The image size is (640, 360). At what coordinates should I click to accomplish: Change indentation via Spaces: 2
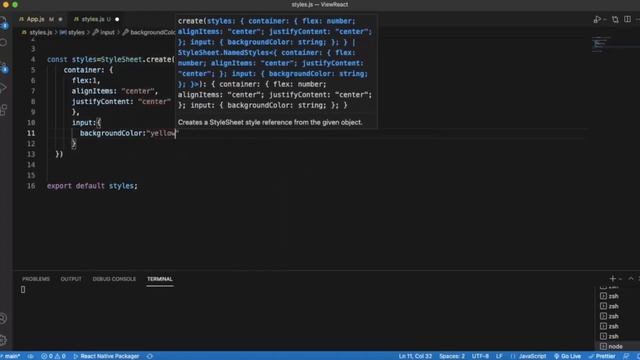point(452,356)
